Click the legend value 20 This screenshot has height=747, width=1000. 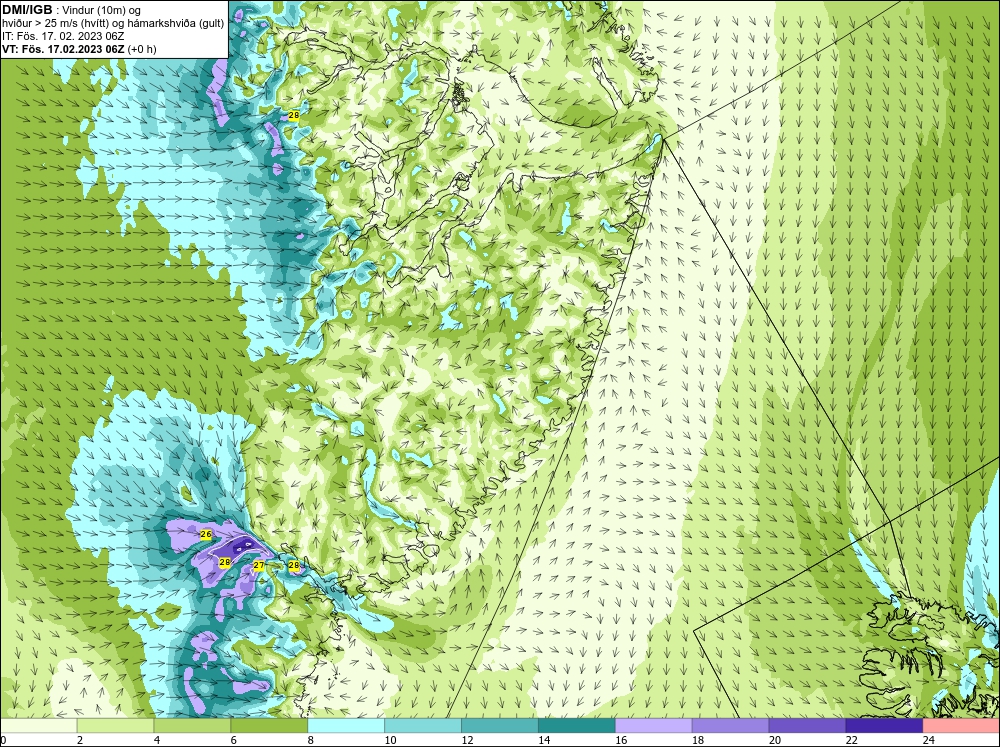[x=775, y=740]
